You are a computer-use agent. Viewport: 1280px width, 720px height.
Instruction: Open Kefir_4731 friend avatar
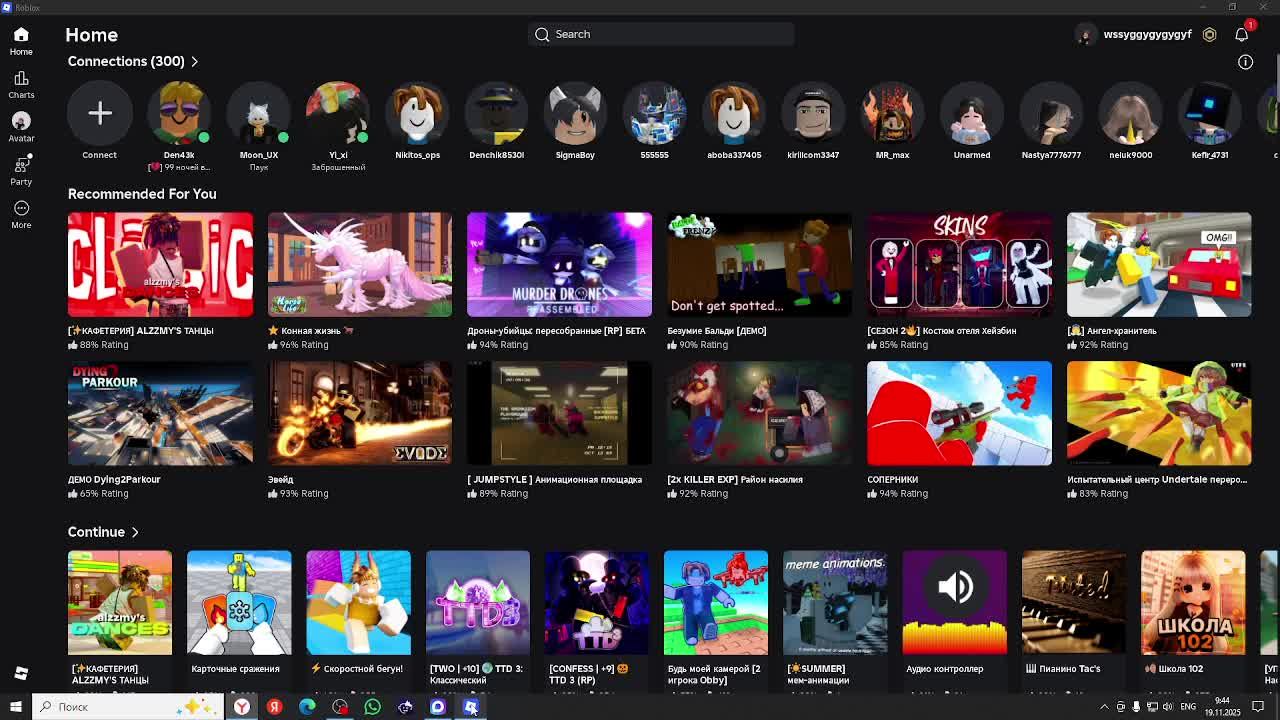coord(1209,113)
